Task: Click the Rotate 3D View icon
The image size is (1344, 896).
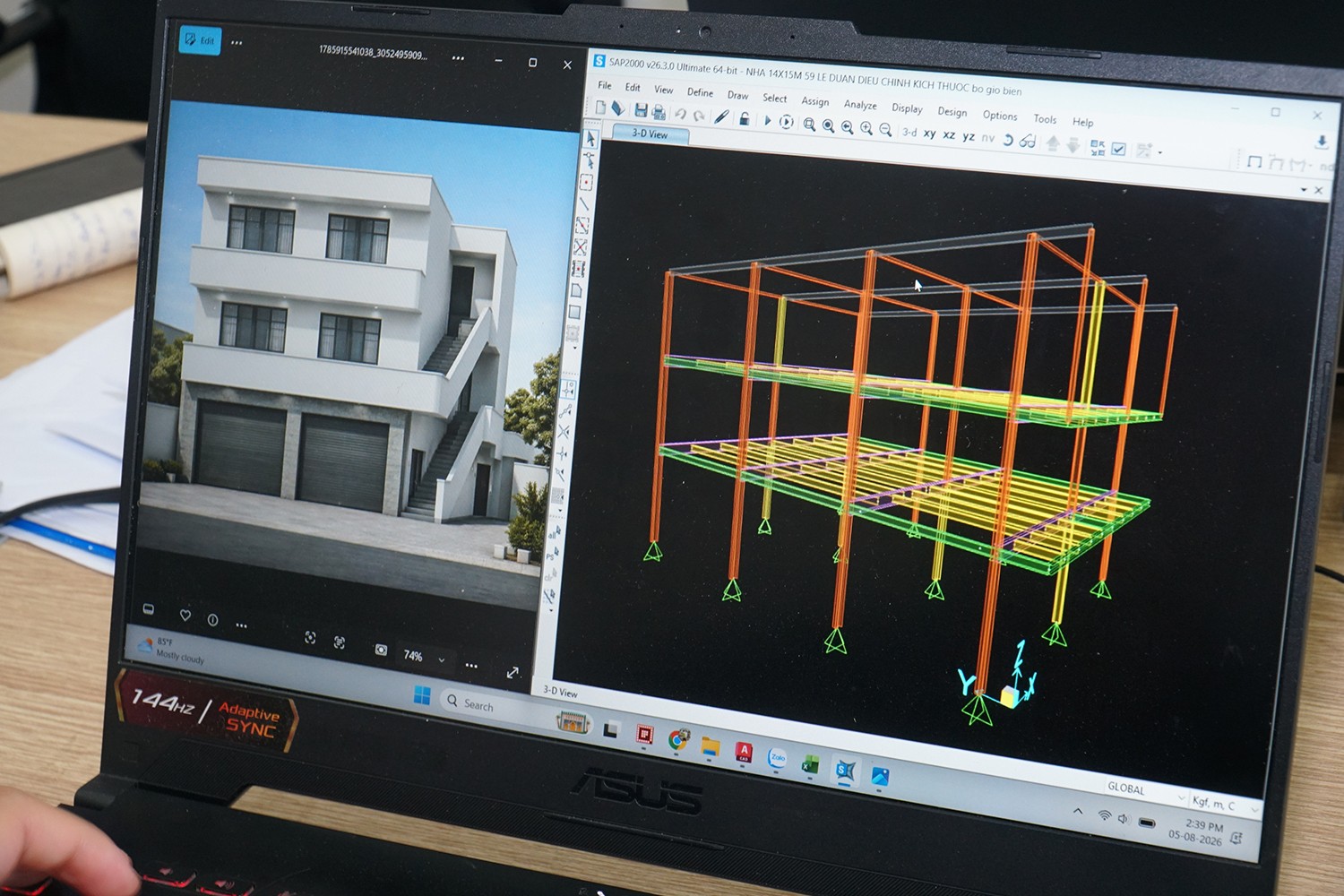Action: coord(1008,140)
